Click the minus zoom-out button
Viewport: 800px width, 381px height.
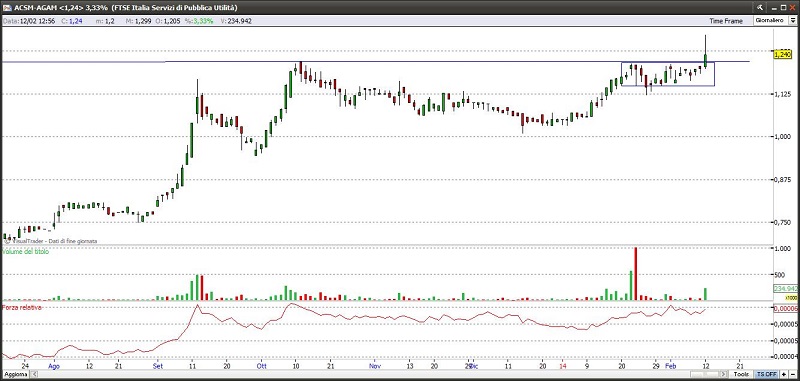(792, 374)
